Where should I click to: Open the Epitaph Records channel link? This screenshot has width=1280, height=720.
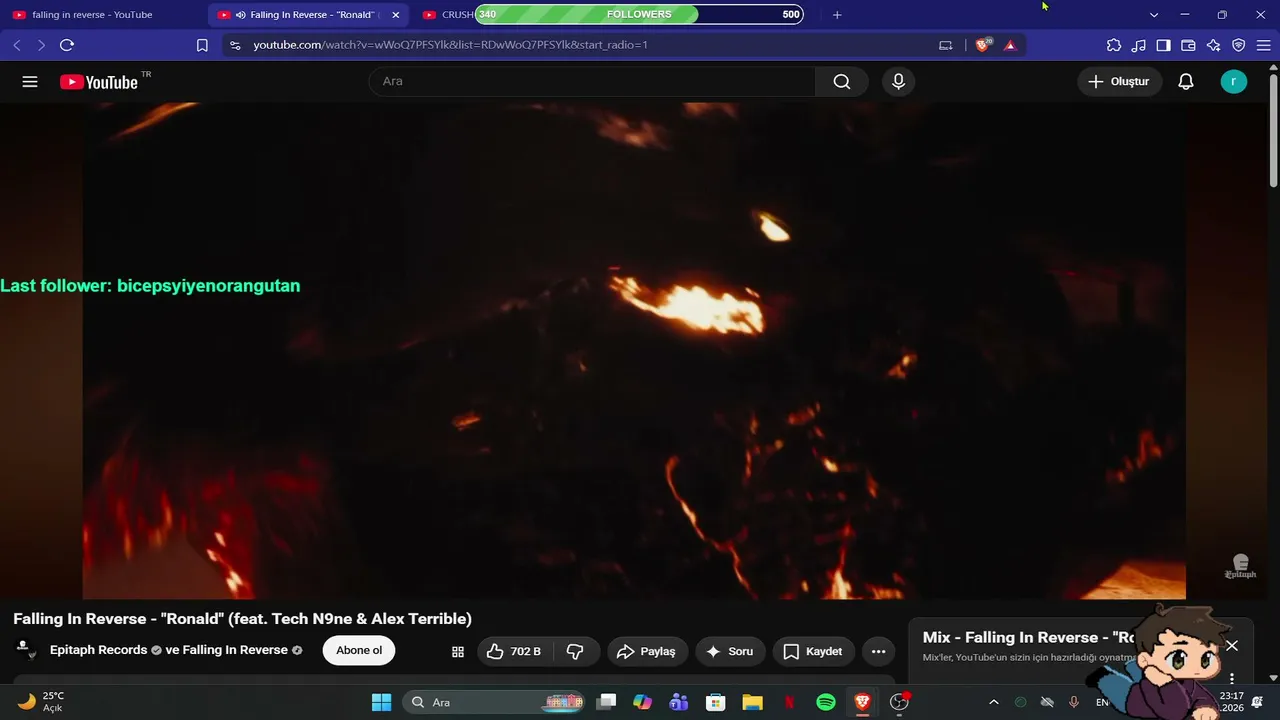[x=98, y=650]
